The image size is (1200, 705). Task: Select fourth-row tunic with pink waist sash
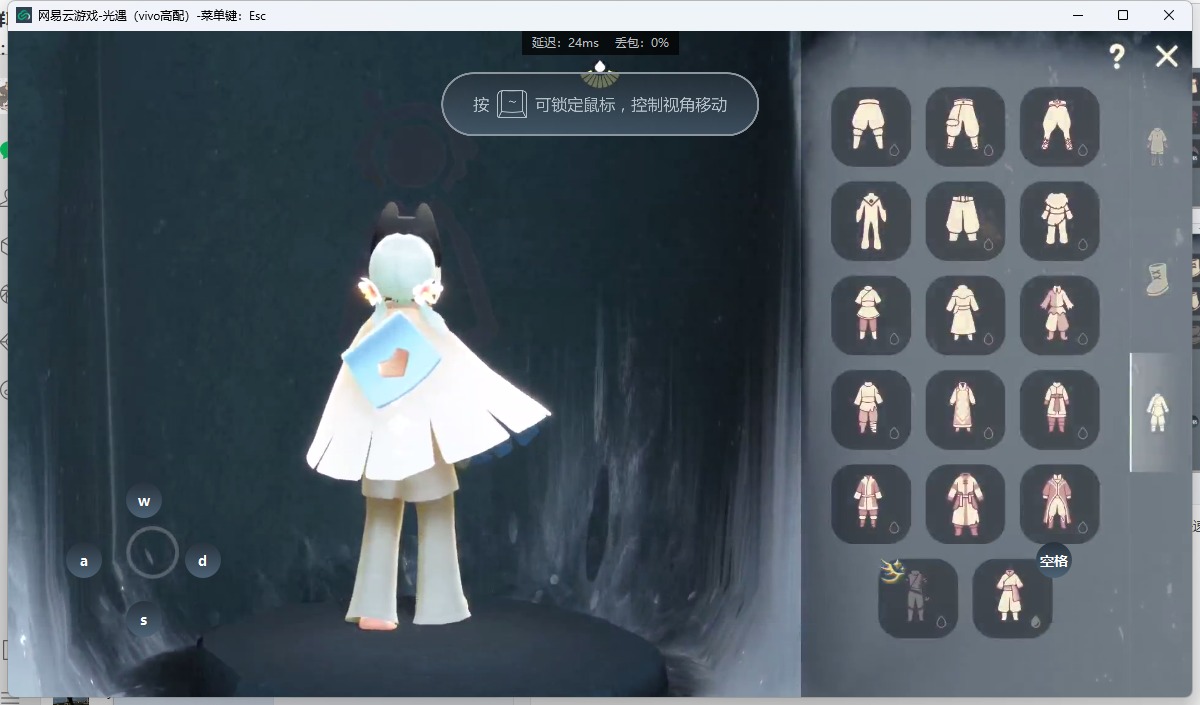point(1060,410)
